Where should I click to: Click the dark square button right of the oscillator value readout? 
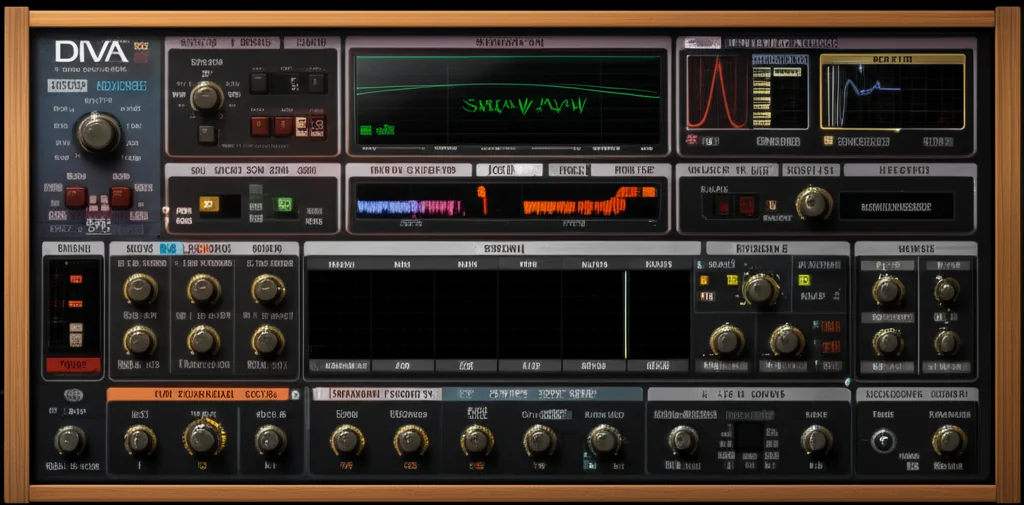tap(317, 82)
